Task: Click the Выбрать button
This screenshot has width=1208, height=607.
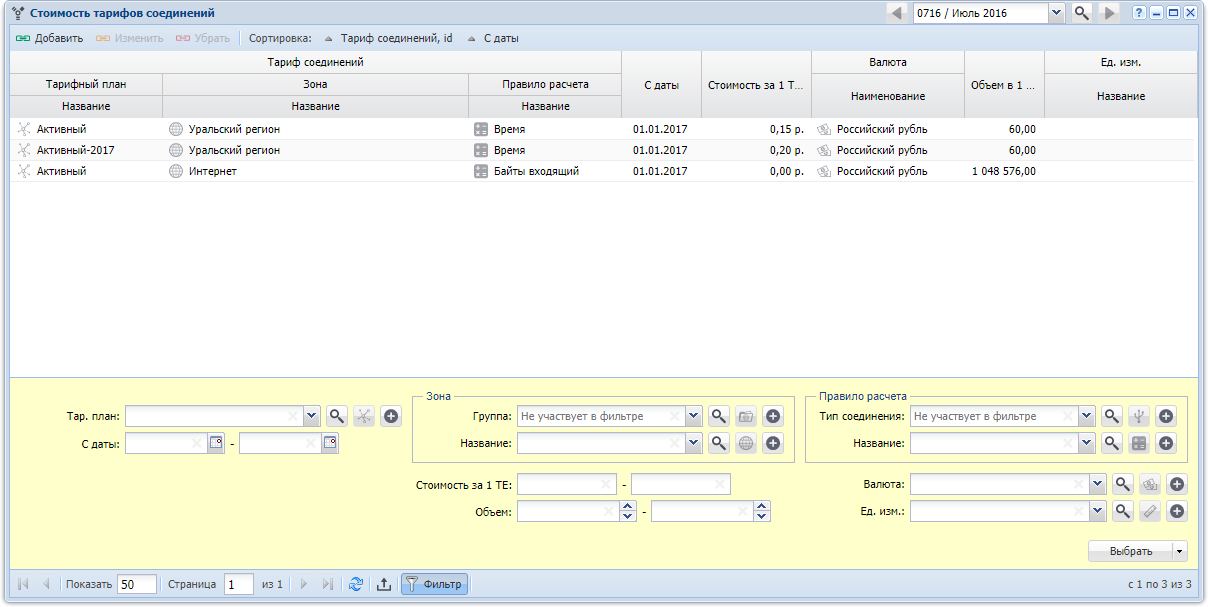Action: pyautogui.click(x=1131, y=551)
